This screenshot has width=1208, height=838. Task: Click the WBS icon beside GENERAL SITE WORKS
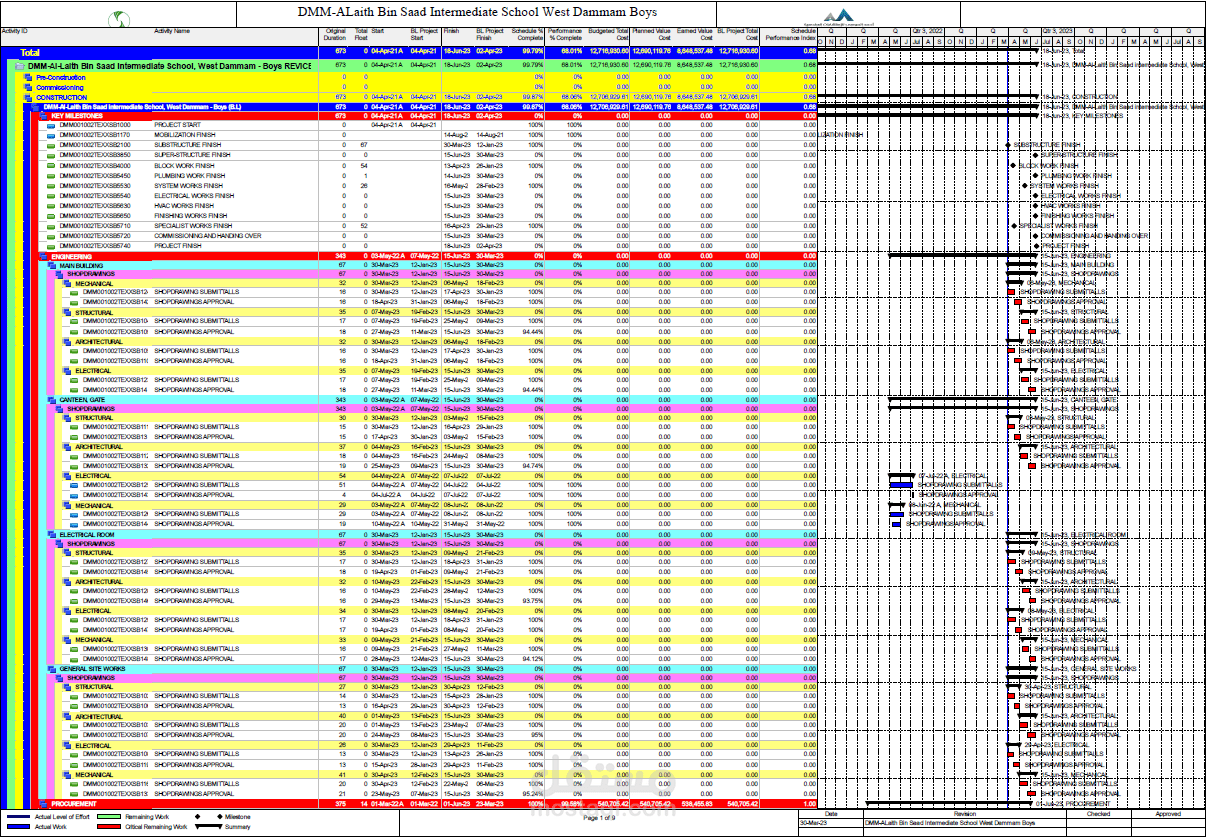point(51,669)
